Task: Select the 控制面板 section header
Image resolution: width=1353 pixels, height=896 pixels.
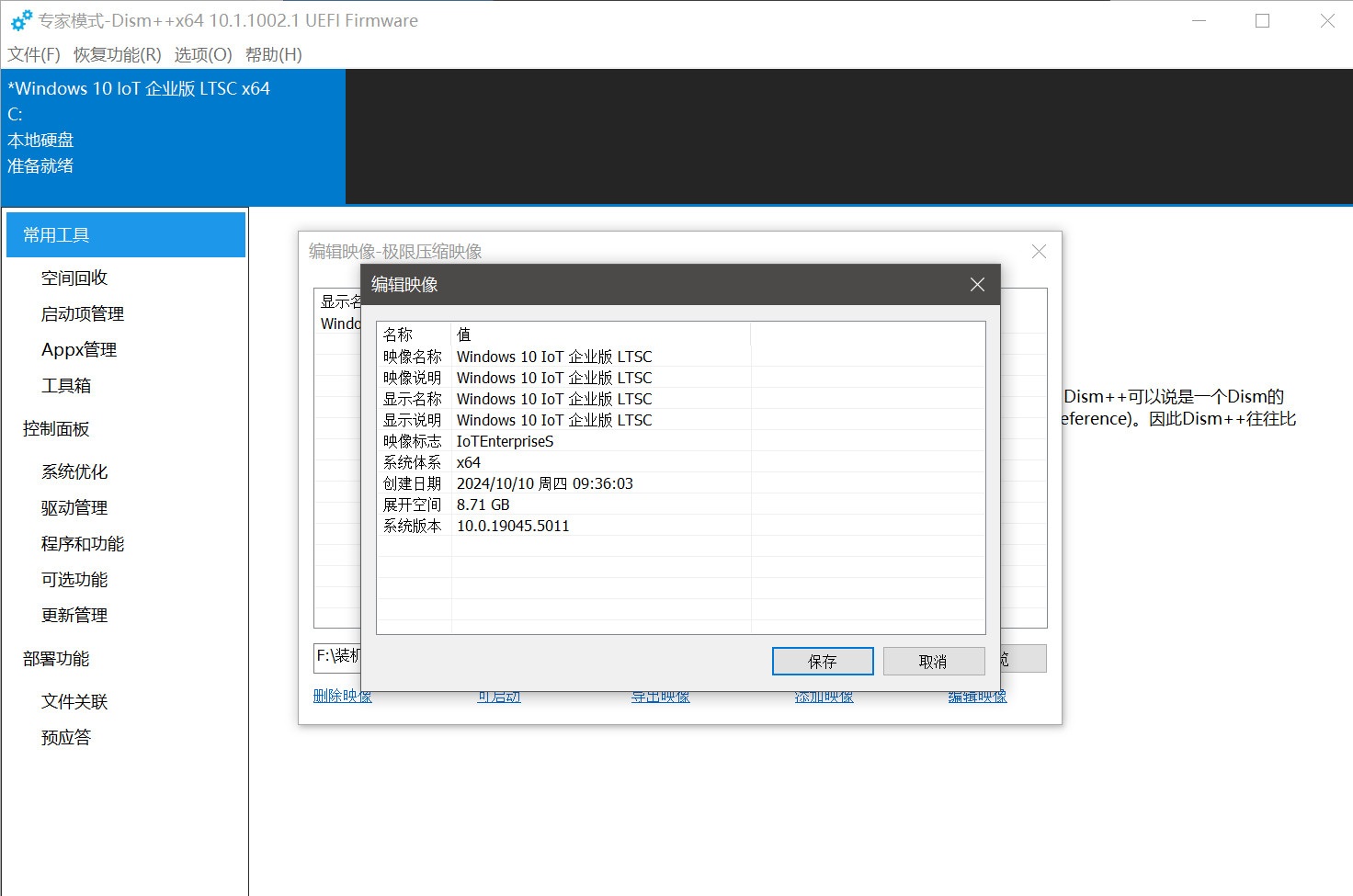Action: 56,428
